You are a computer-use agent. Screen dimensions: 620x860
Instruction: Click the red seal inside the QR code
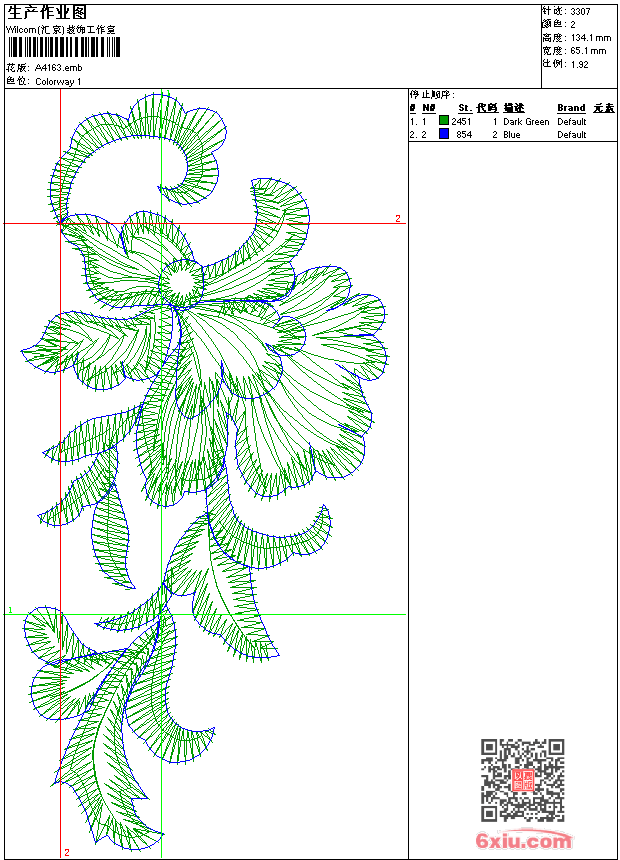522,781
